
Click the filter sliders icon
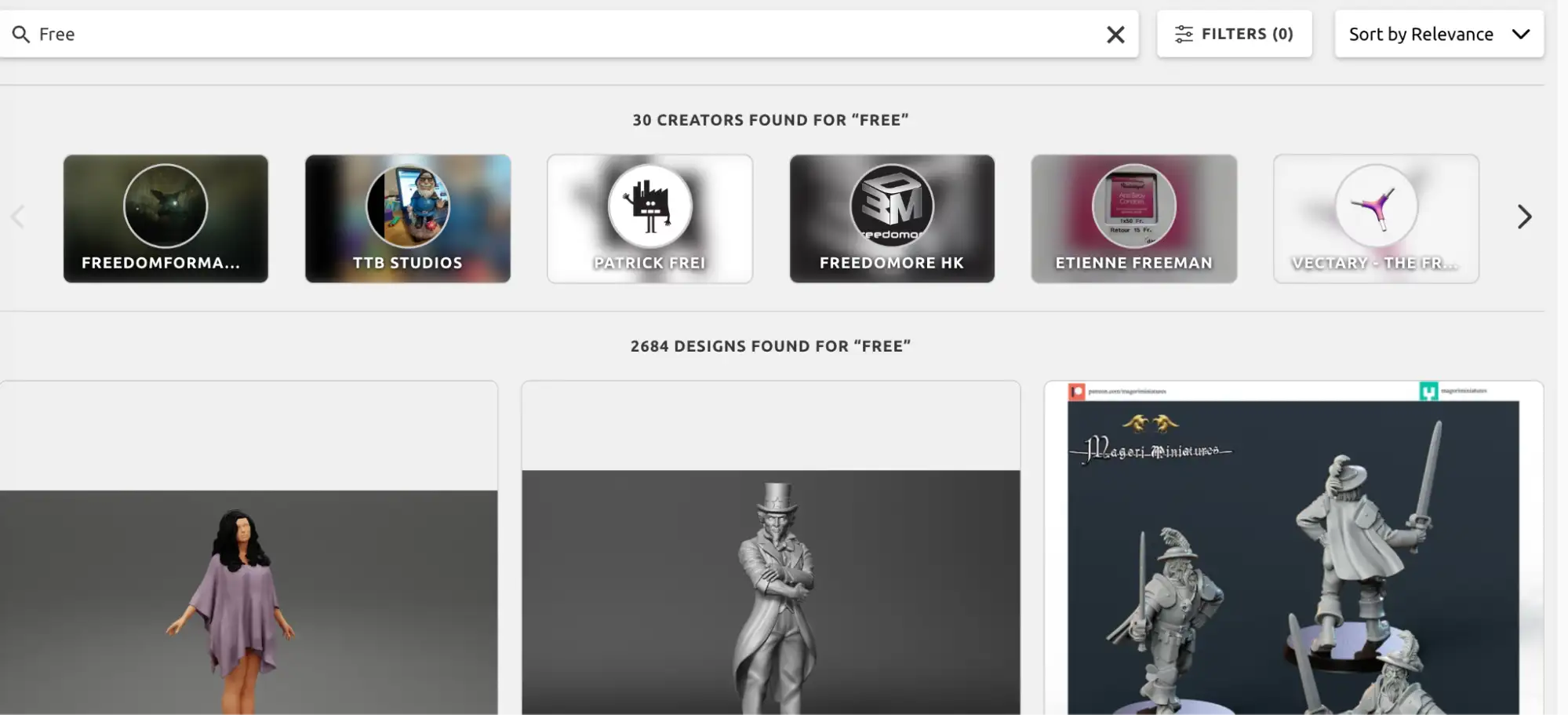(1184, 35)
